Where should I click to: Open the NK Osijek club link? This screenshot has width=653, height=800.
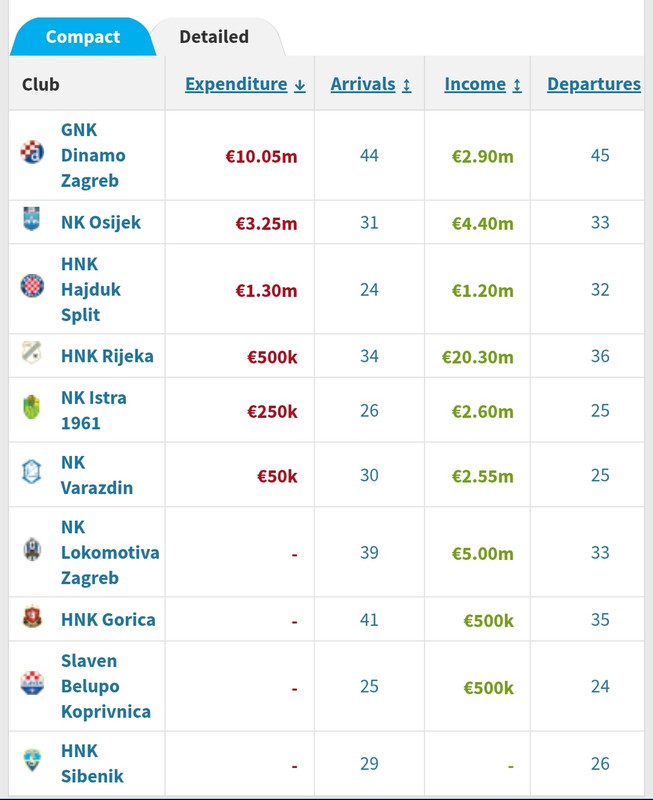101,222
